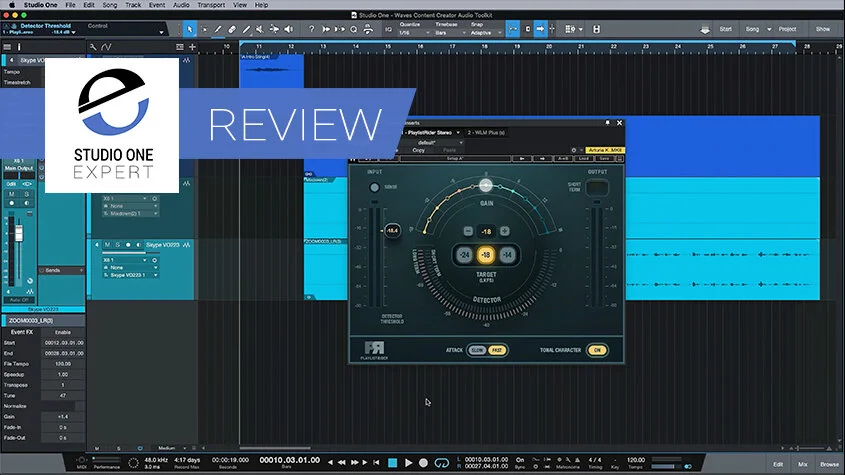Click the add track plus icon
Screen dimensions: 845x475
[192, 47]
